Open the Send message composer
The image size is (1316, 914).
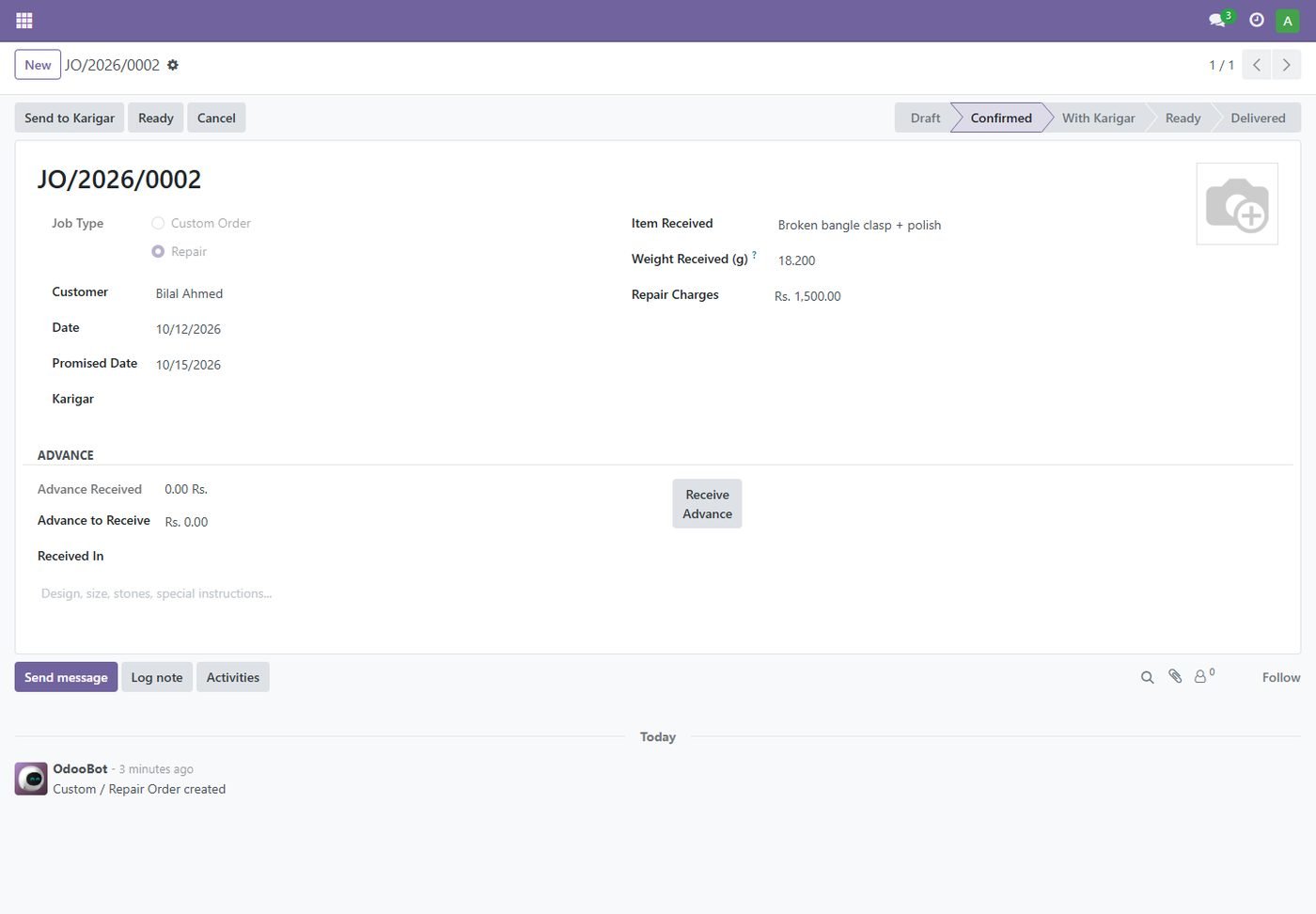click(66, 677)
